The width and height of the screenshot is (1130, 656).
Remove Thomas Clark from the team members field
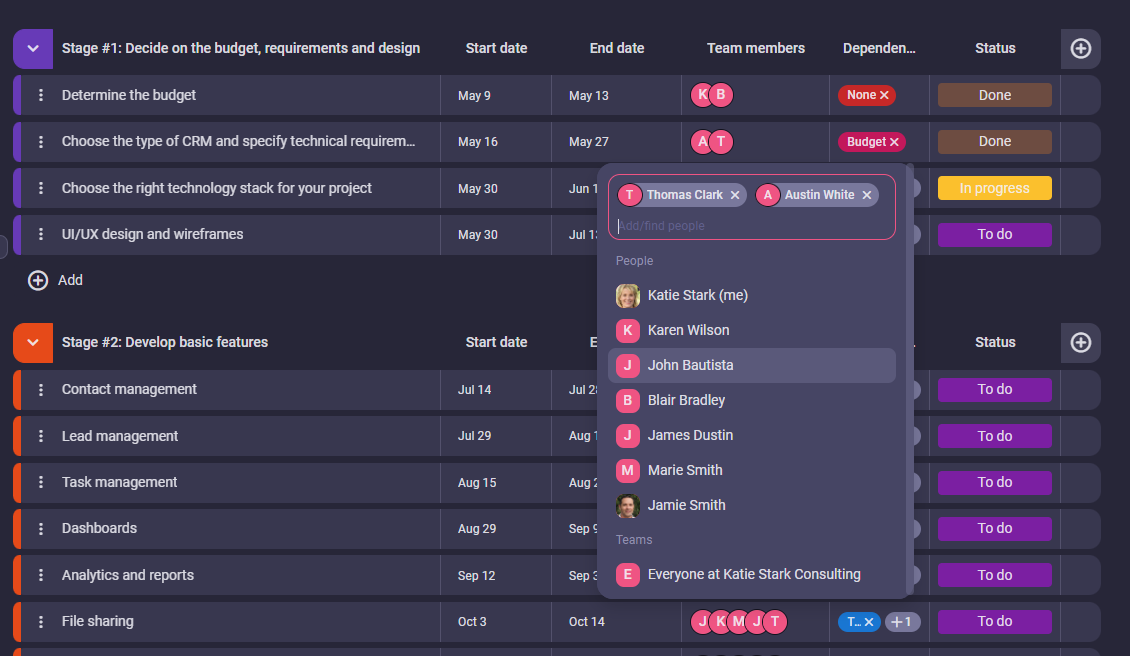click(735, 195)
